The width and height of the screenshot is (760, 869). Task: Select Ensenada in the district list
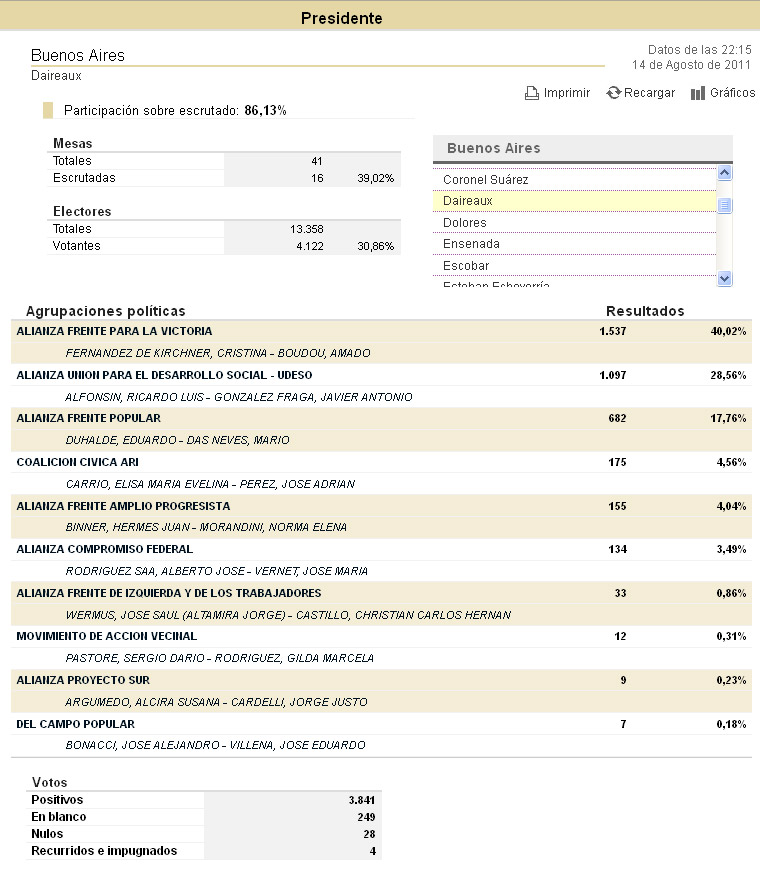(574, 244)
